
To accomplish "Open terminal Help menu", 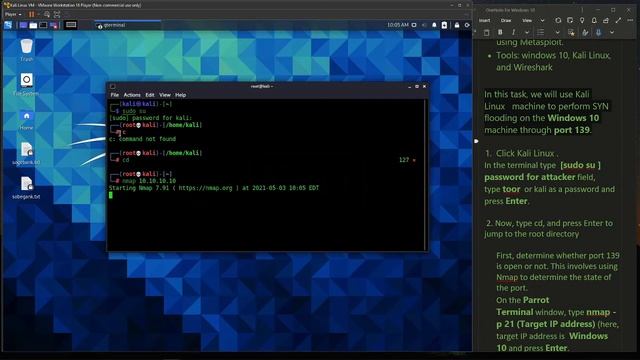I will coord(180,95).
